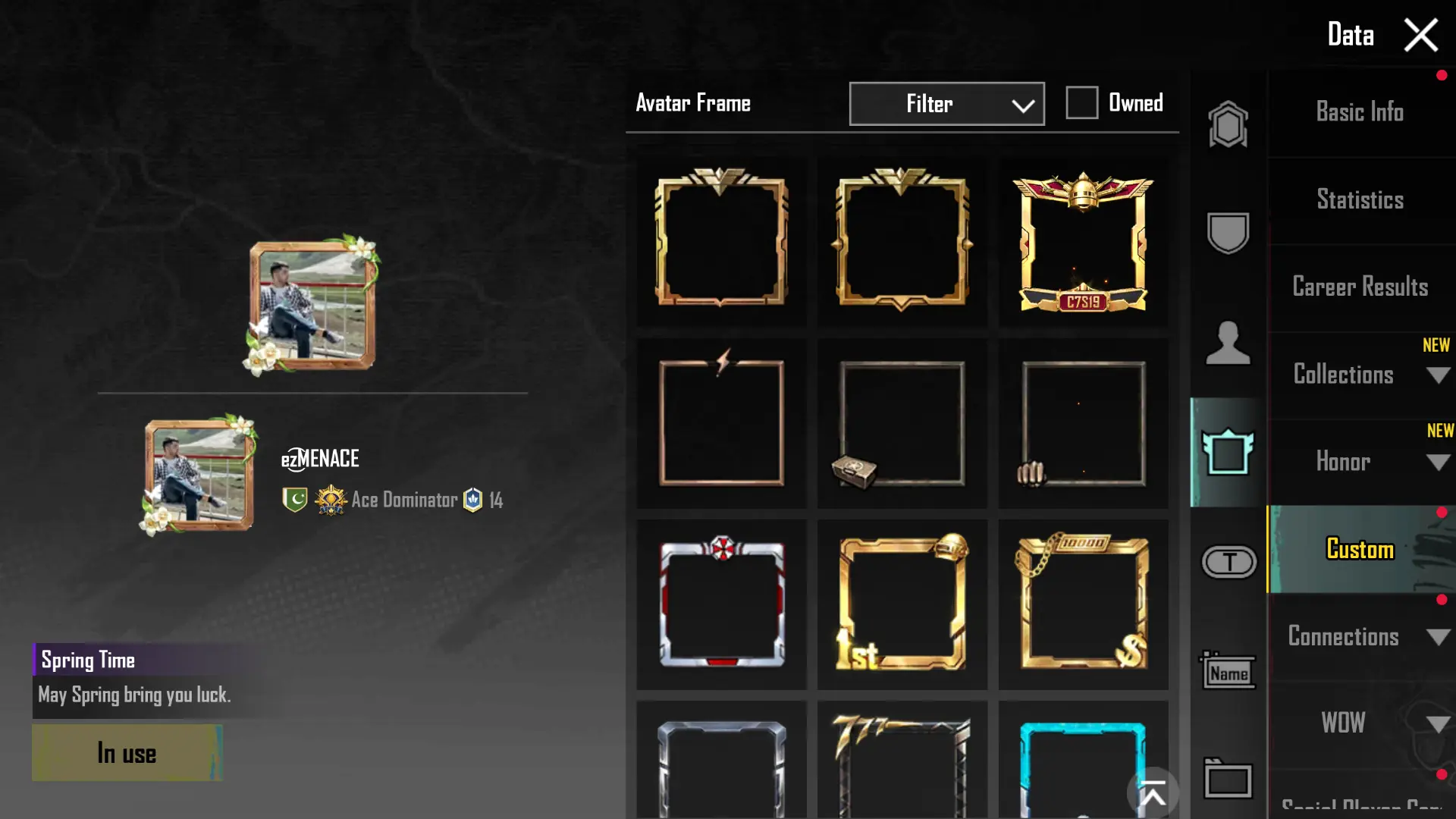Expand the Collections menu arrow

[1438, 375]
